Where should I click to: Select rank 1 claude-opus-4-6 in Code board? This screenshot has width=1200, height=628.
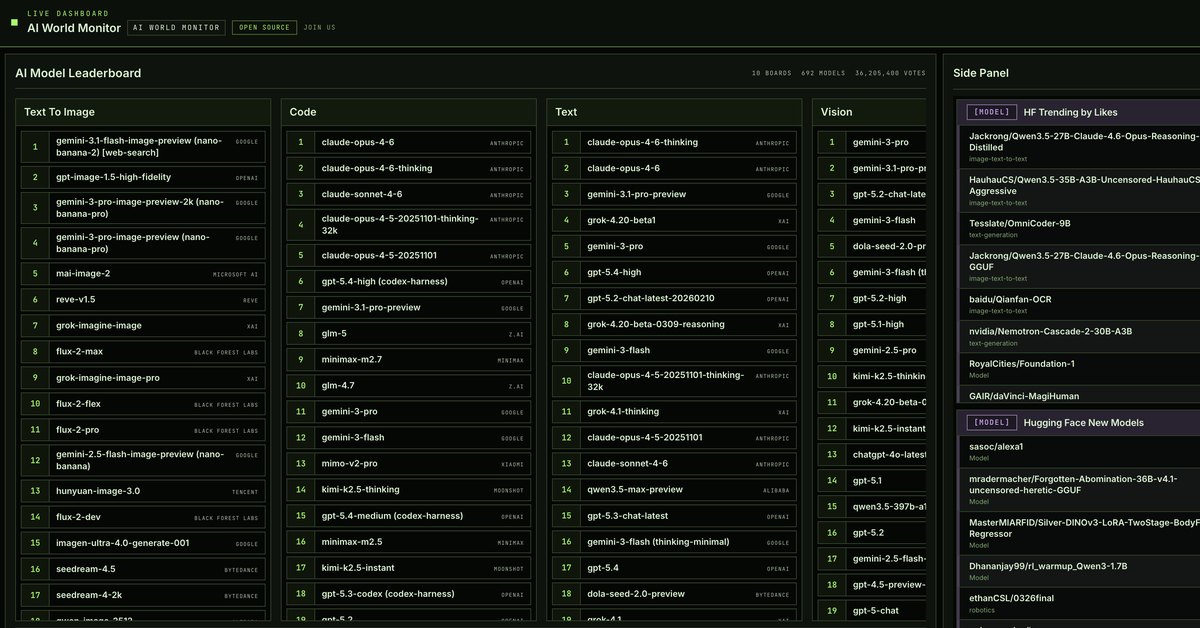(409, 142)
